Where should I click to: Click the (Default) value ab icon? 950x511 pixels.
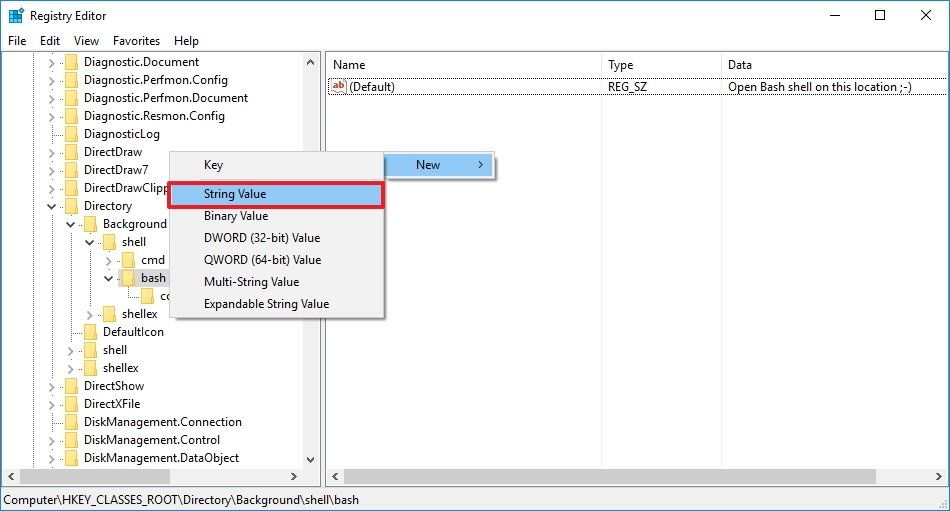coord(338,86)
